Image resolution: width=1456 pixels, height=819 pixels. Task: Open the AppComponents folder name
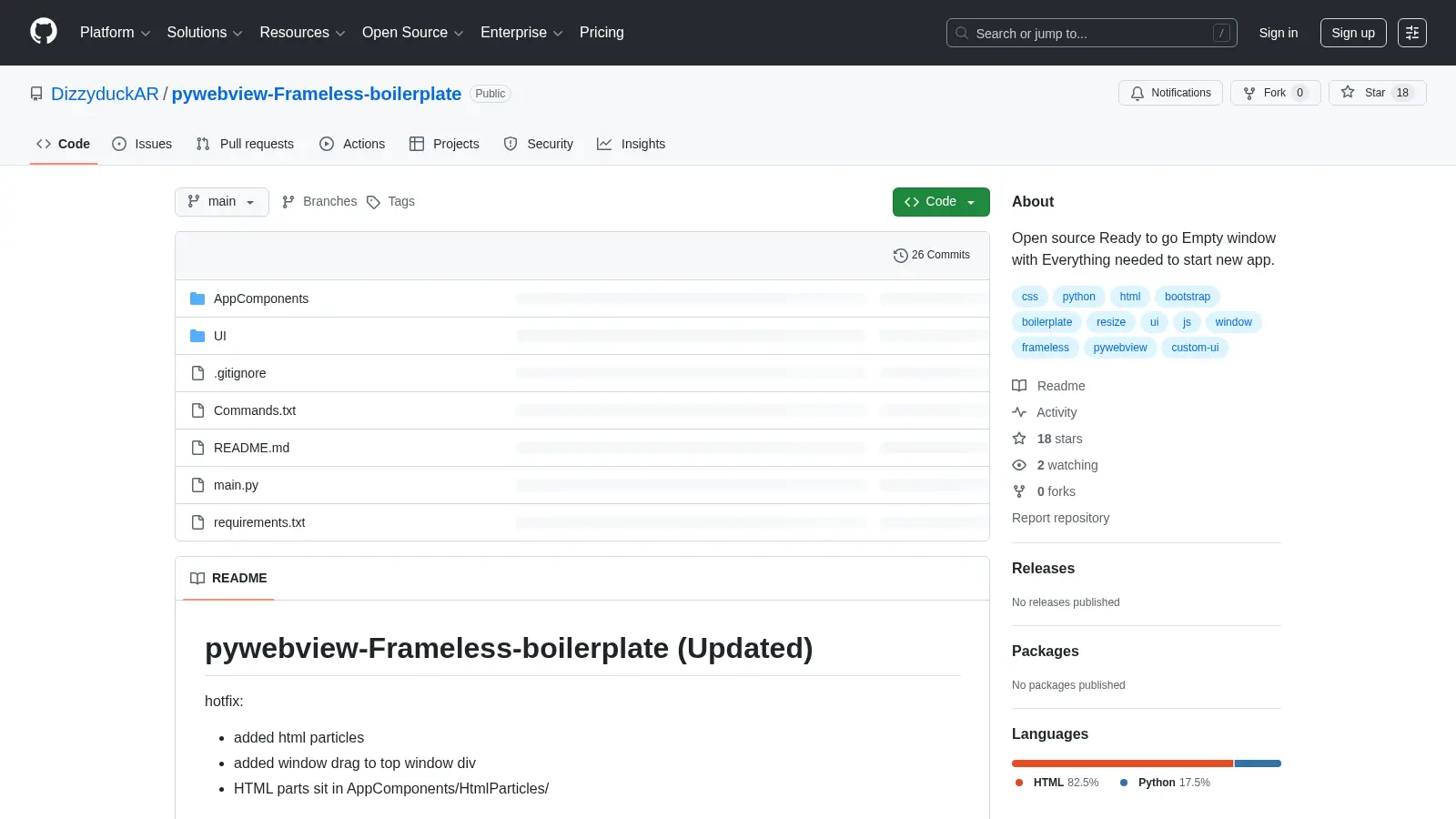pos(261,298)
